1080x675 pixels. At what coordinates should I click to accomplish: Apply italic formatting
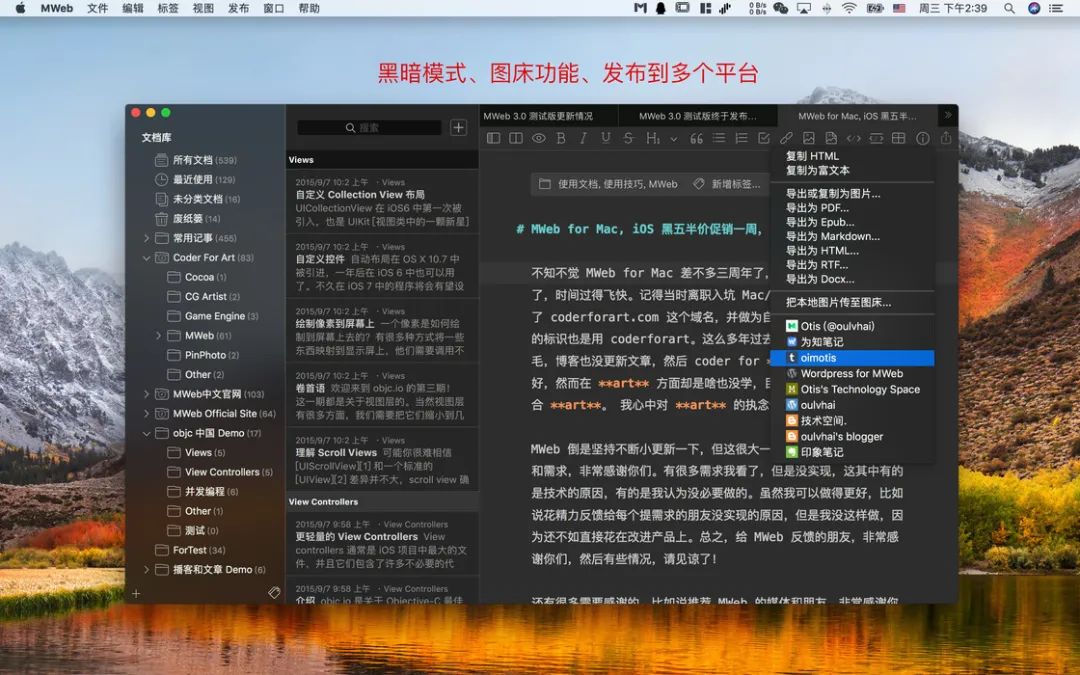pos(583,138)
